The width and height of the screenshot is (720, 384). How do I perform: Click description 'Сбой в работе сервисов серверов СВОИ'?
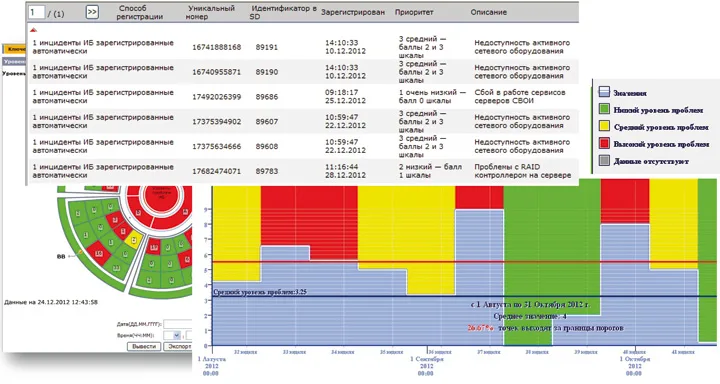tap(520, 96)
